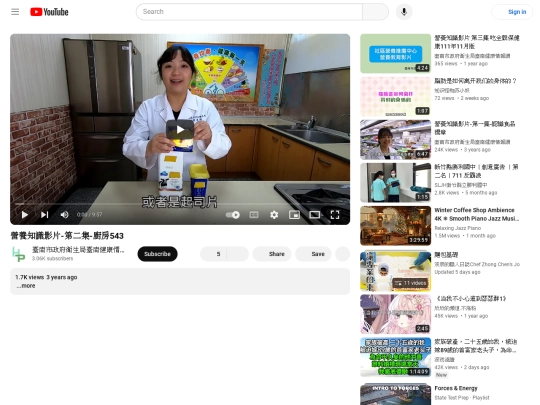The width and height of the screenshot is (540, 405).
Task: Open the video title with 365 views
Action: click(x=477, y=42)
